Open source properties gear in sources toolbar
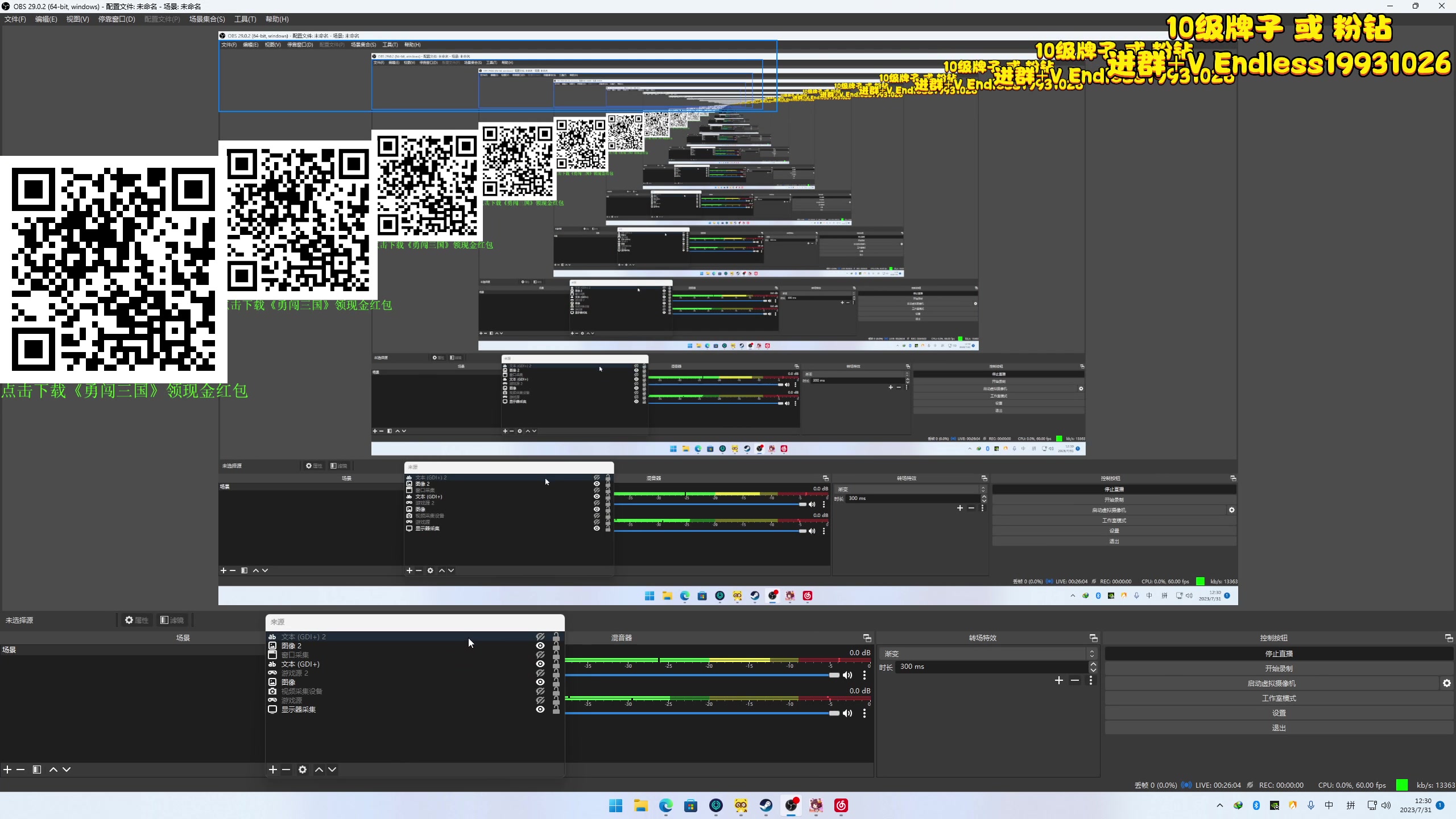 303,770
